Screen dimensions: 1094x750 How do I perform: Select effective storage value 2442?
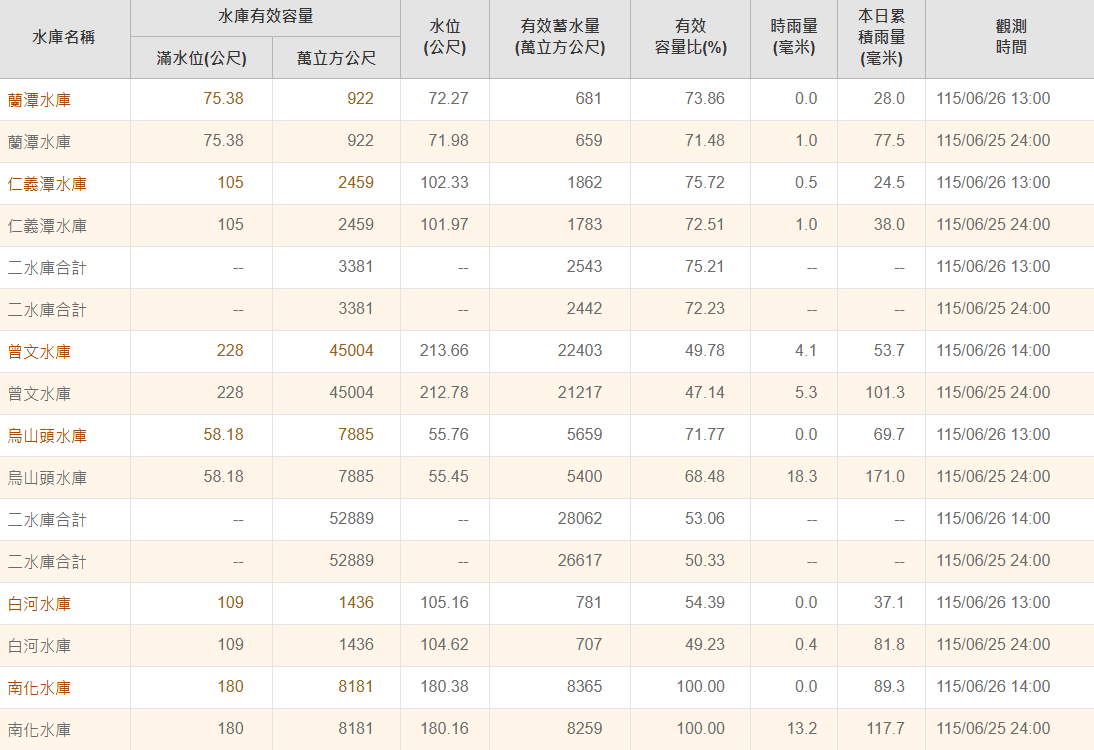pos(585,308)
